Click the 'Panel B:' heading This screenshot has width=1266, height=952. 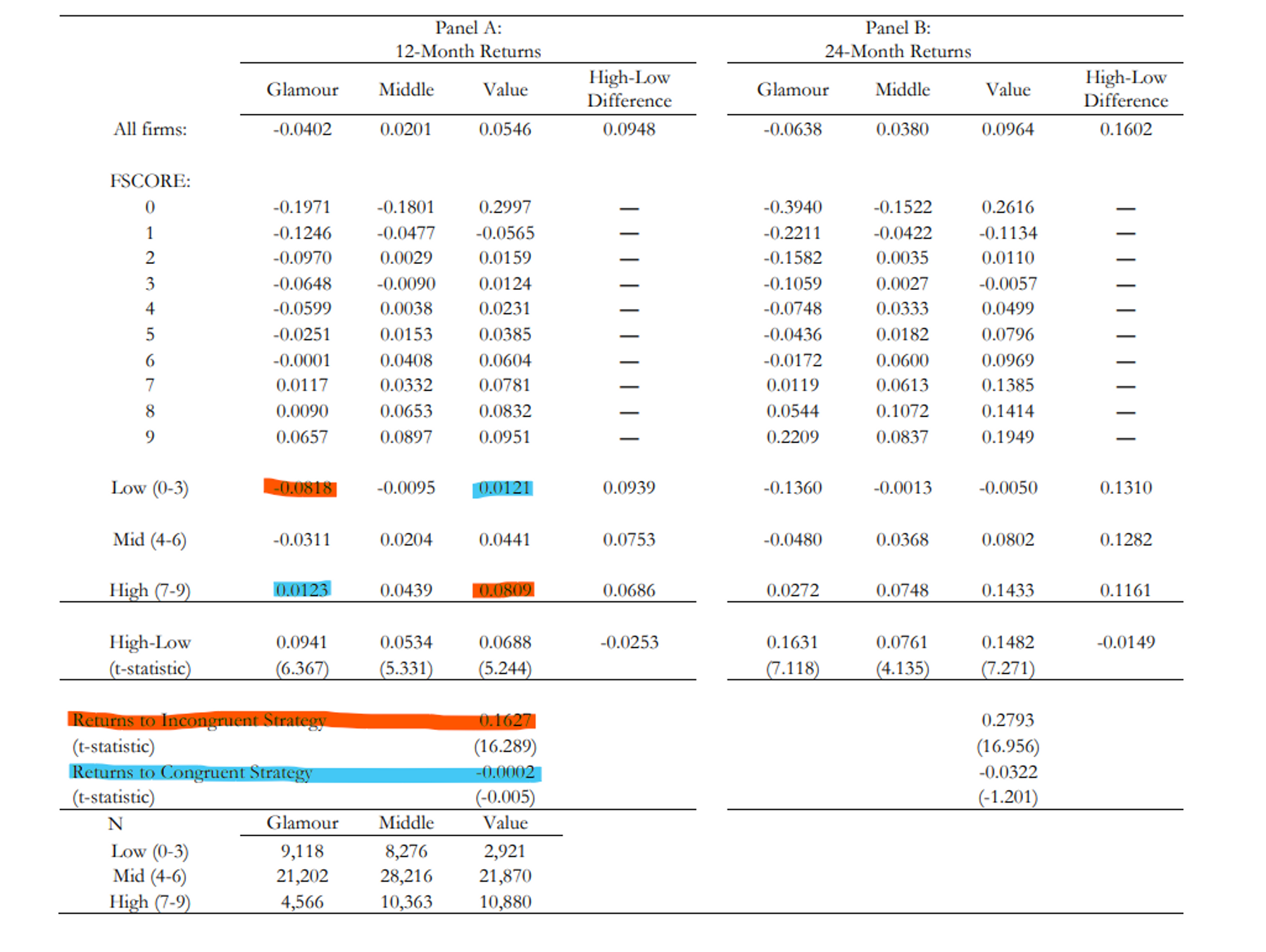898,28
